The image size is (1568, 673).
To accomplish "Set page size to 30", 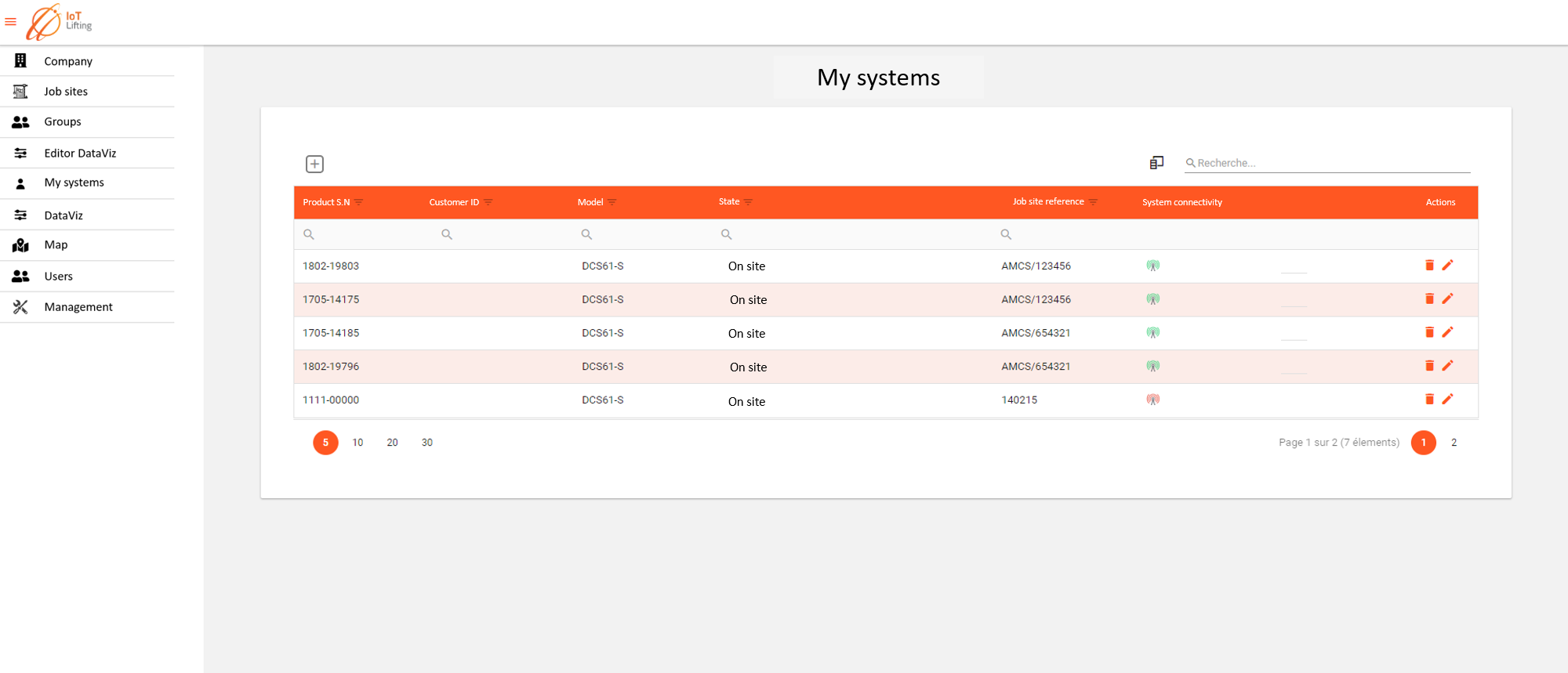I will [427, 443].
